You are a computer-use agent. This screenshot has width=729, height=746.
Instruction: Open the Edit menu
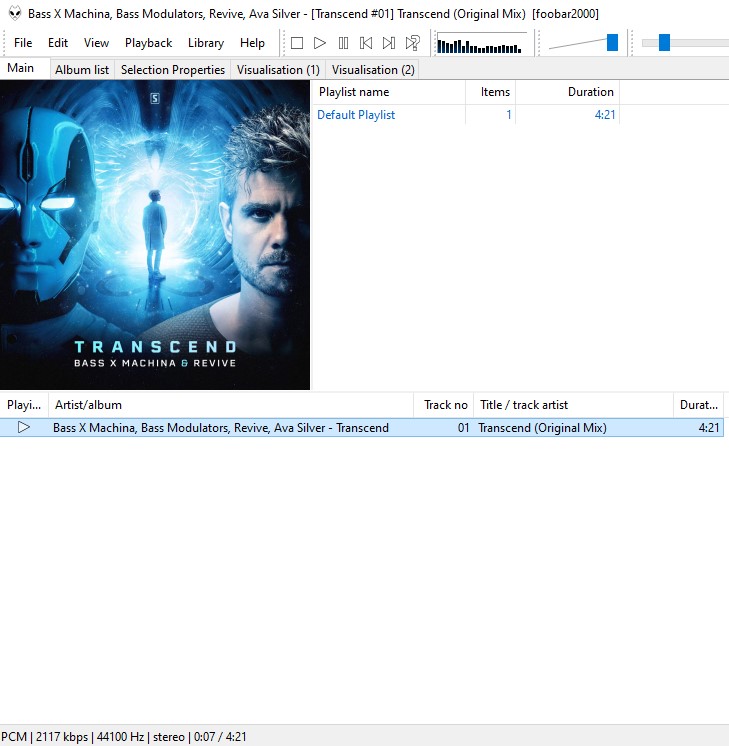click(58, 43)
